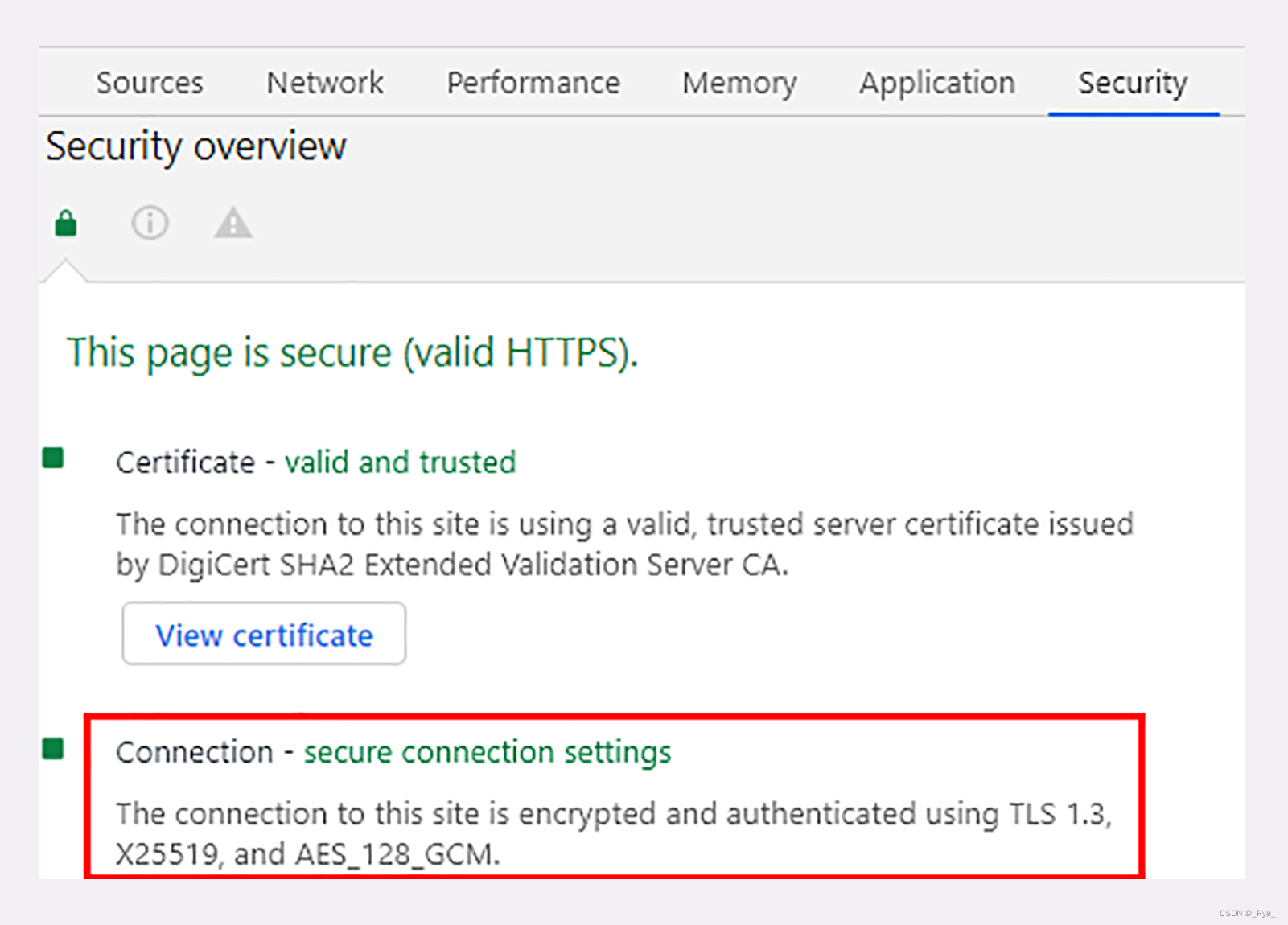Image resolution: width=1288 pixels, height=925 pixels.
Task: Click the warning triangle icon
Action: pos(232,224)
